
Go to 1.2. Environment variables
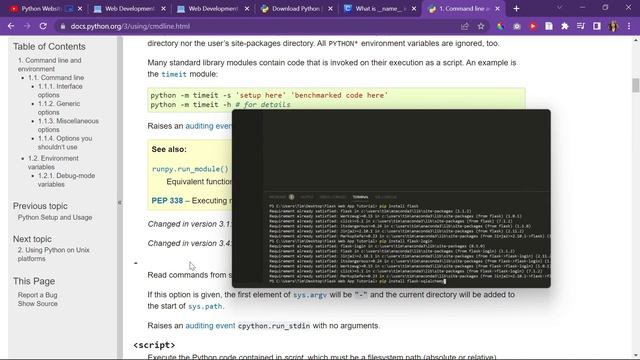coord(53,162)
